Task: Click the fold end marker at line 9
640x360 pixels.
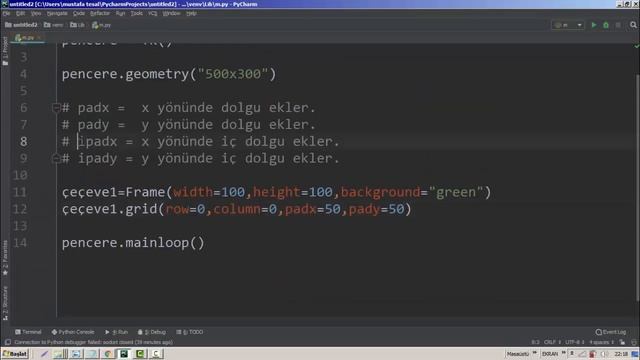Action: tap(56, 158)
